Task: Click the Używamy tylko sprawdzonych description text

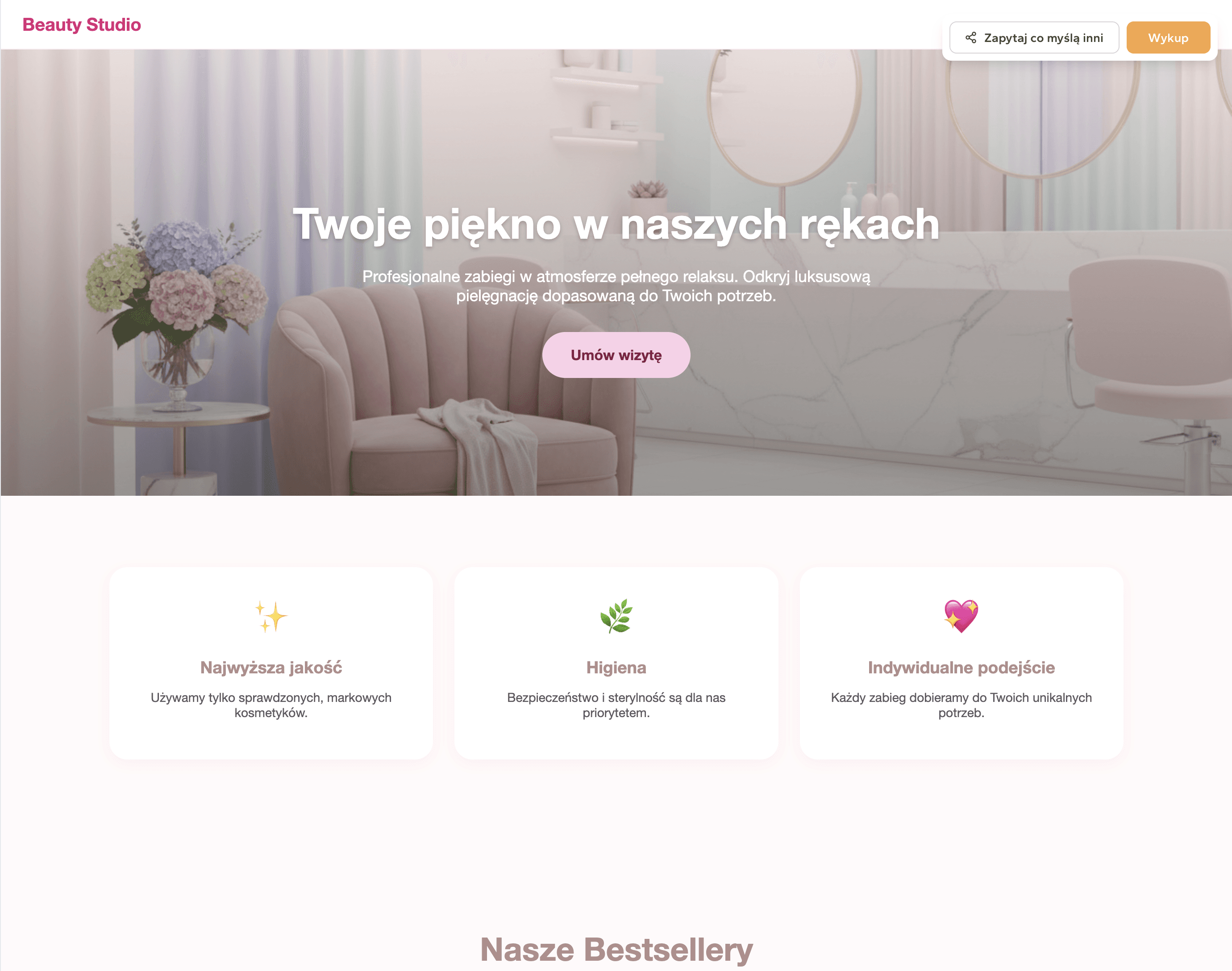Action: (x=271, y=705)
